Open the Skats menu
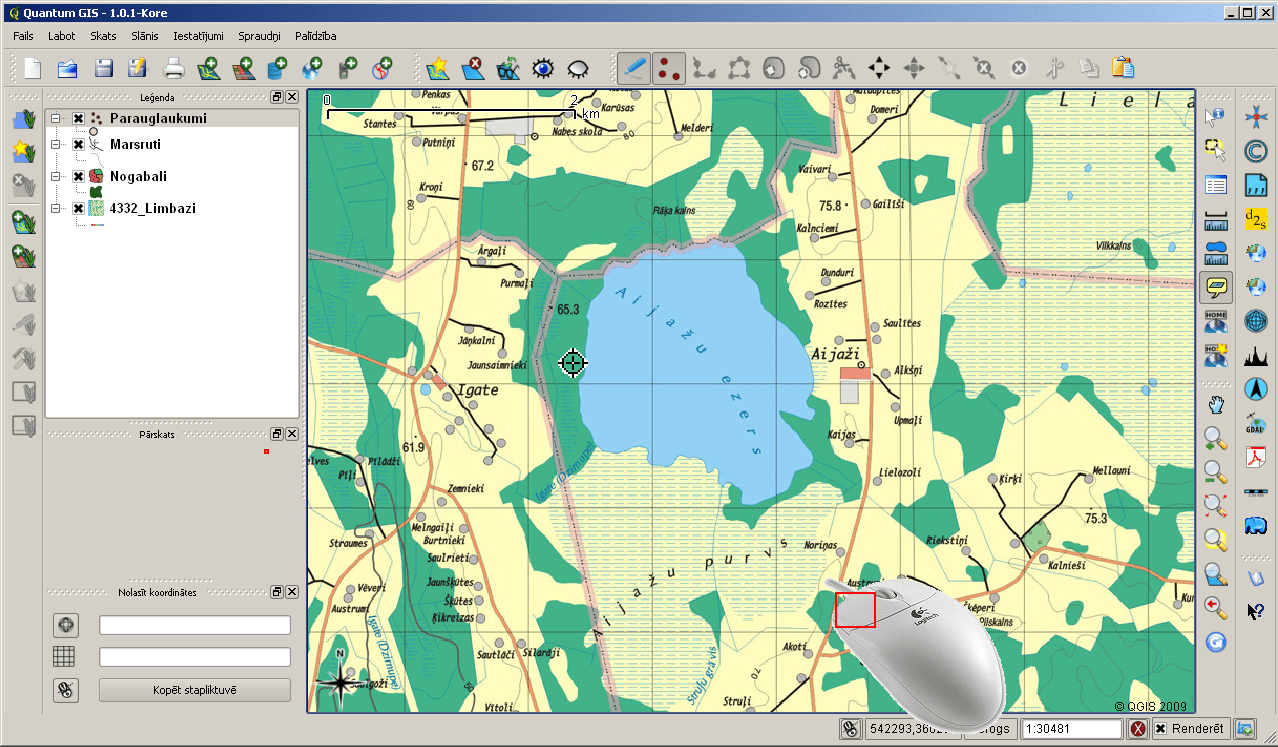 103,36
